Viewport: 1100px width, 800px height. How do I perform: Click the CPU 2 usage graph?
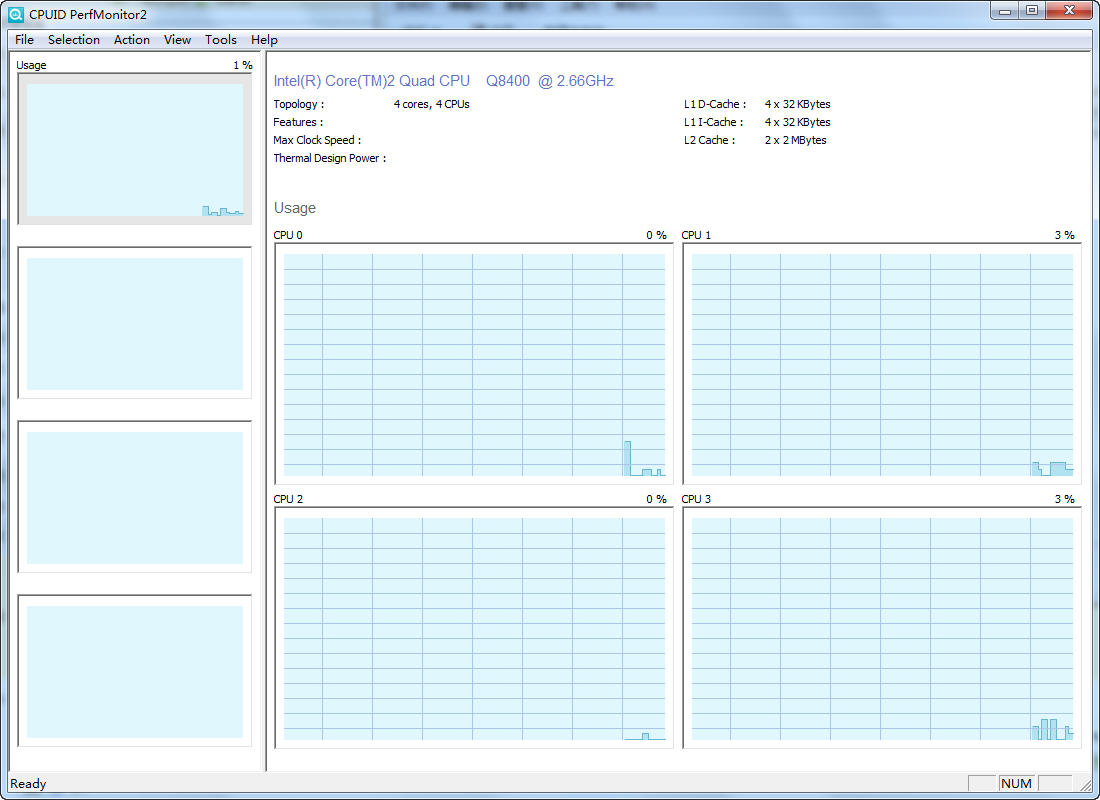click(x=474, y=628)
